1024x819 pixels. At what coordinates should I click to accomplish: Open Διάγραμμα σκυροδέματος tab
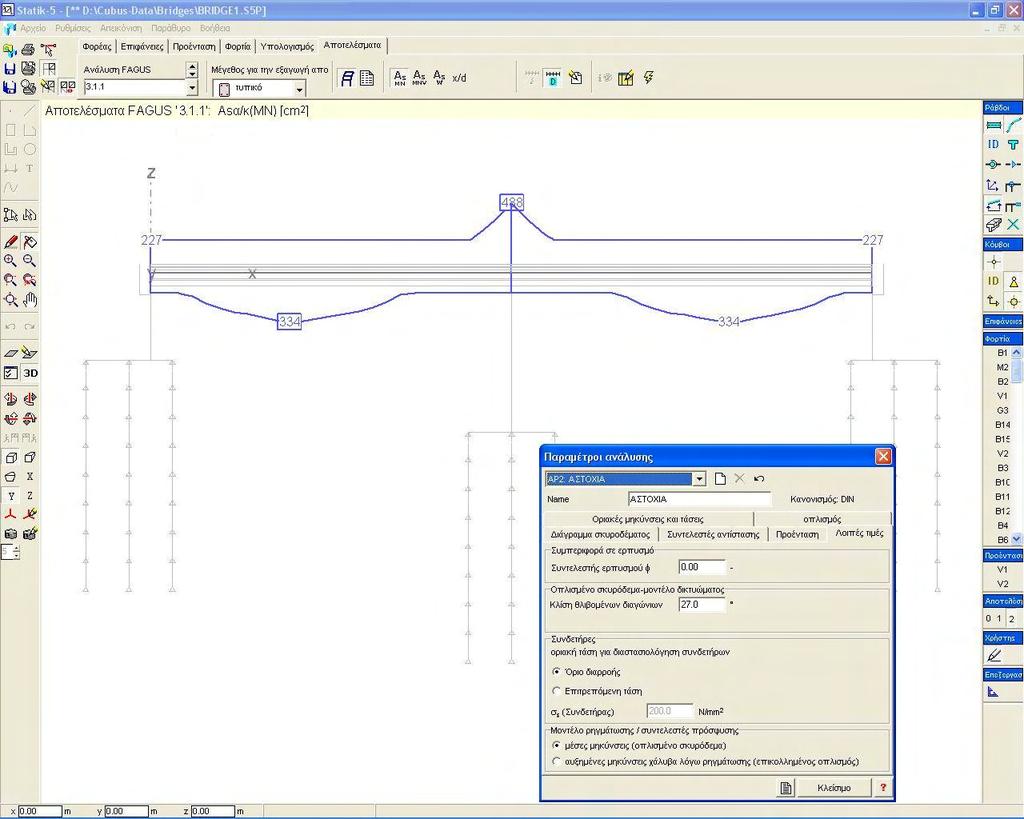coord(600,534)
